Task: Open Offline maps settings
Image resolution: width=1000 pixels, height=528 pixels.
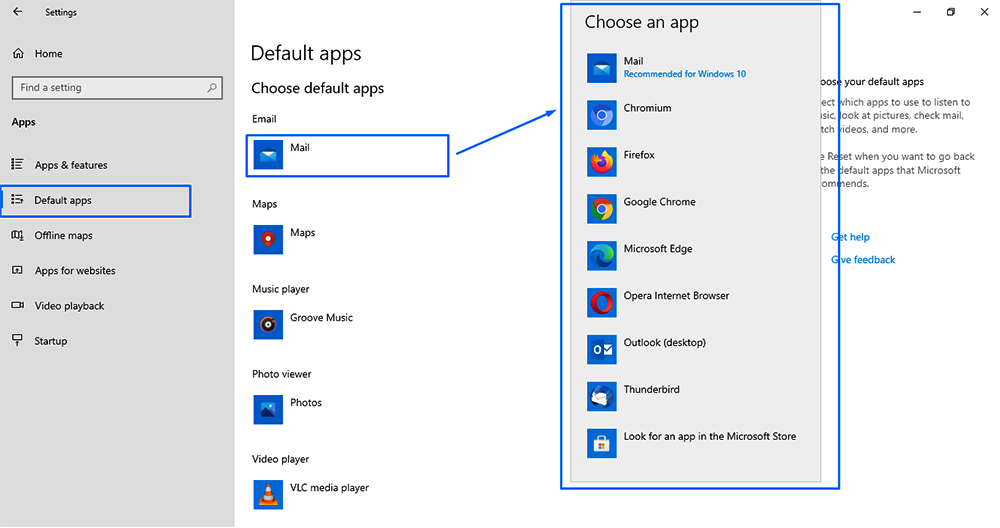Action: pos(63,235)
